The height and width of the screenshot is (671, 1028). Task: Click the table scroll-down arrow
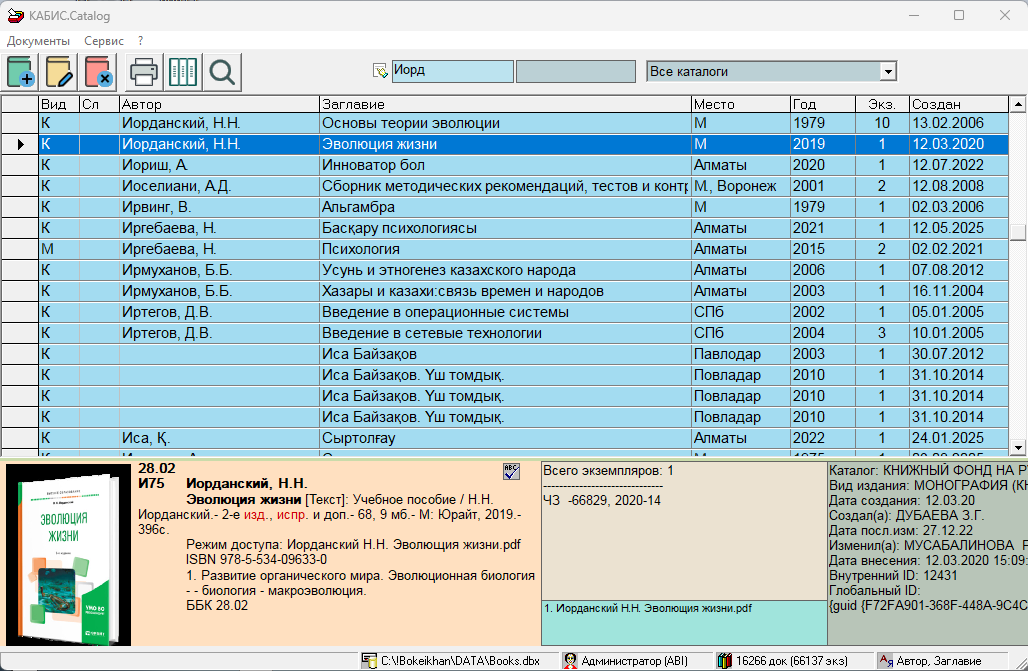[1018, 447]
